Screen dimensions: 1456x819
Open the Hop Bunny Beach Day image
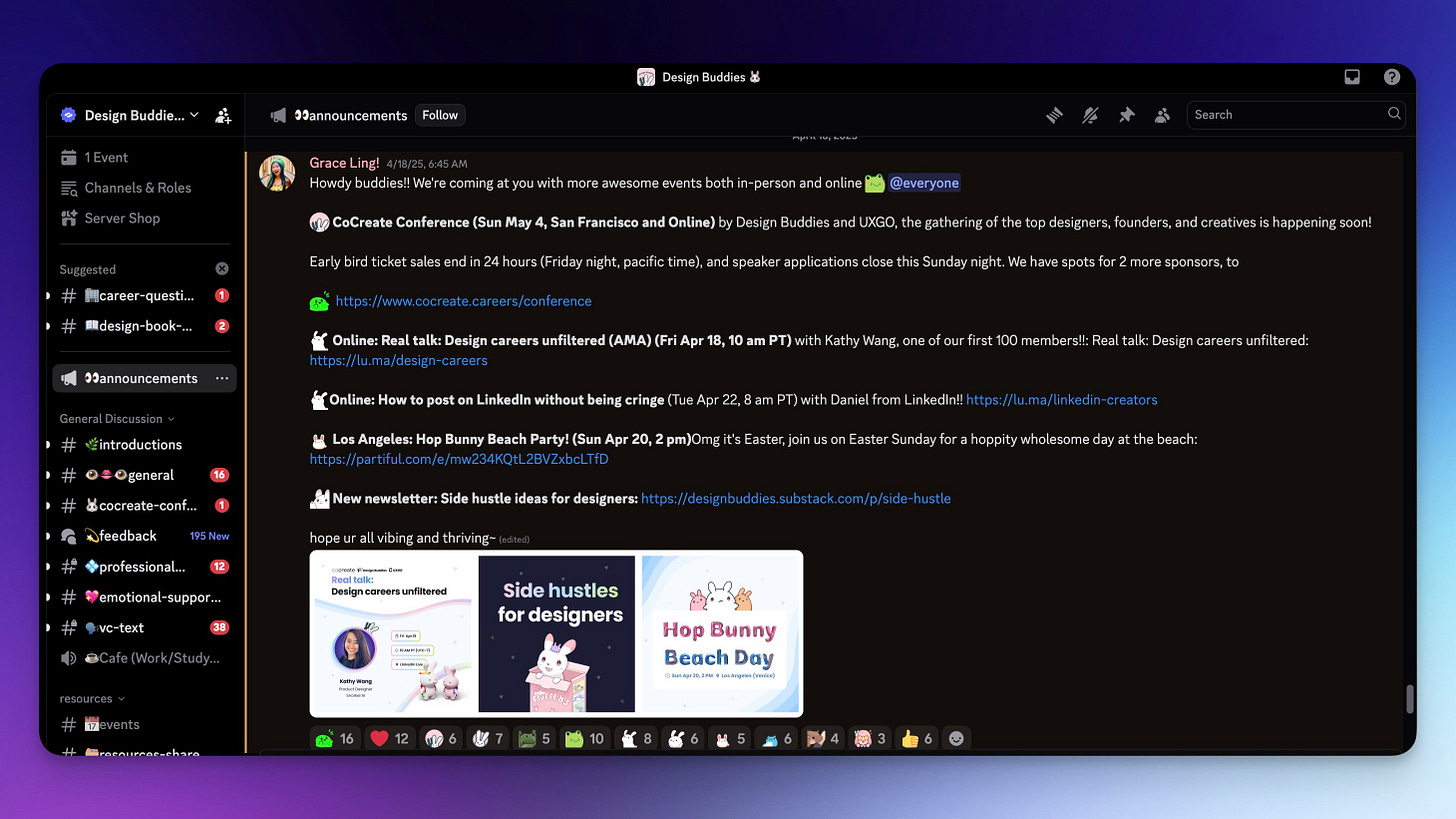[720, 634]
